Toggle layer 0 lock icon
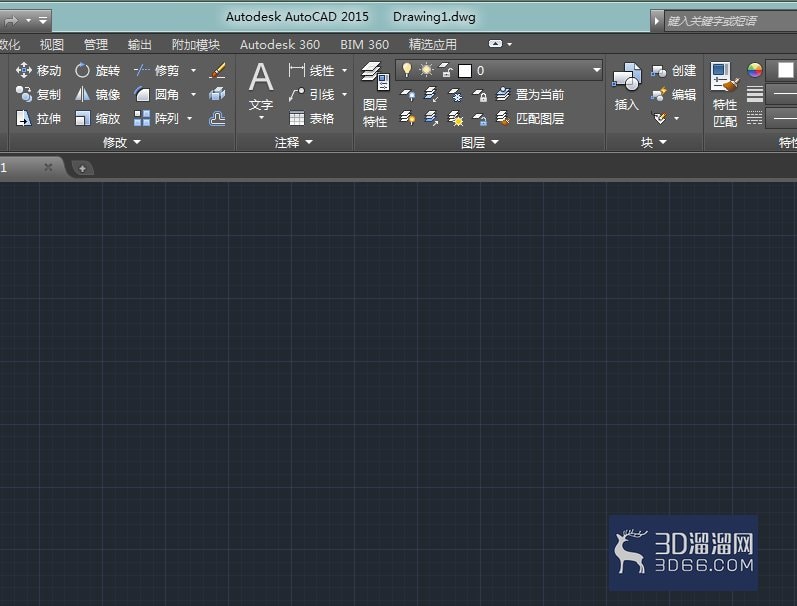797x606 pixels. coord(446,70)
